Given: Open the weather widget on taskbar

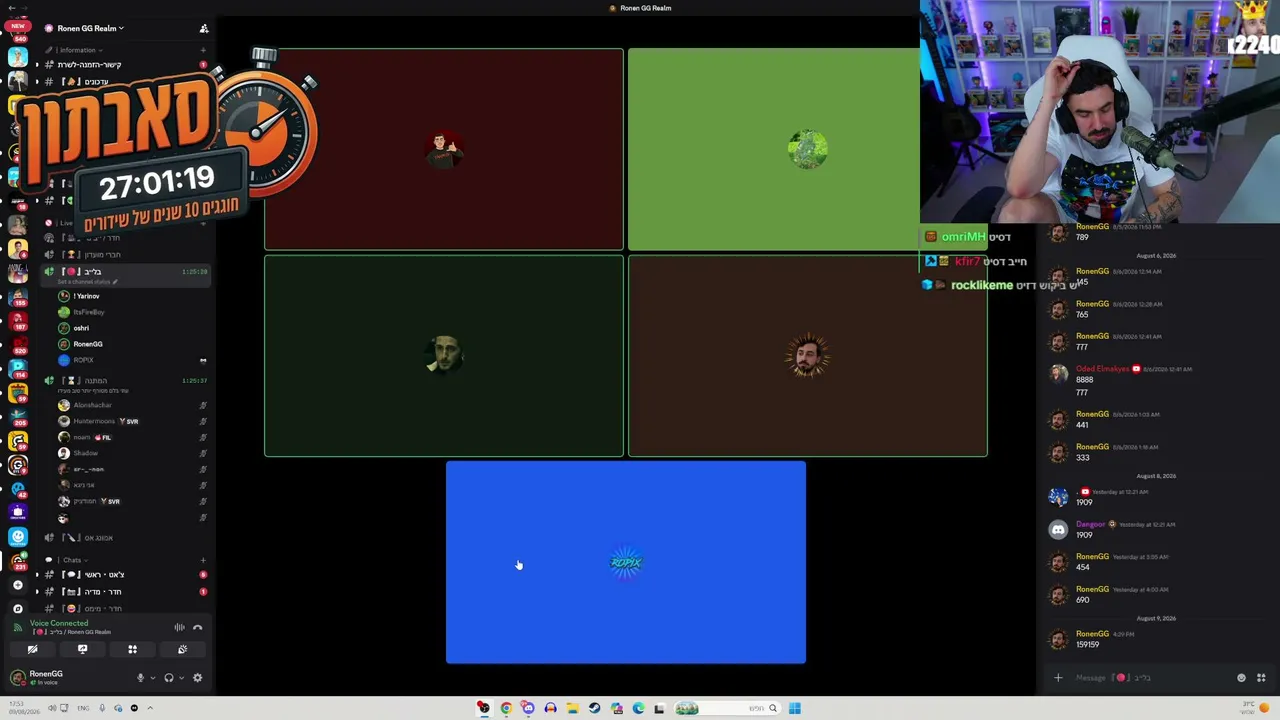Looking at the screenshot, I should click(1254, 708).
